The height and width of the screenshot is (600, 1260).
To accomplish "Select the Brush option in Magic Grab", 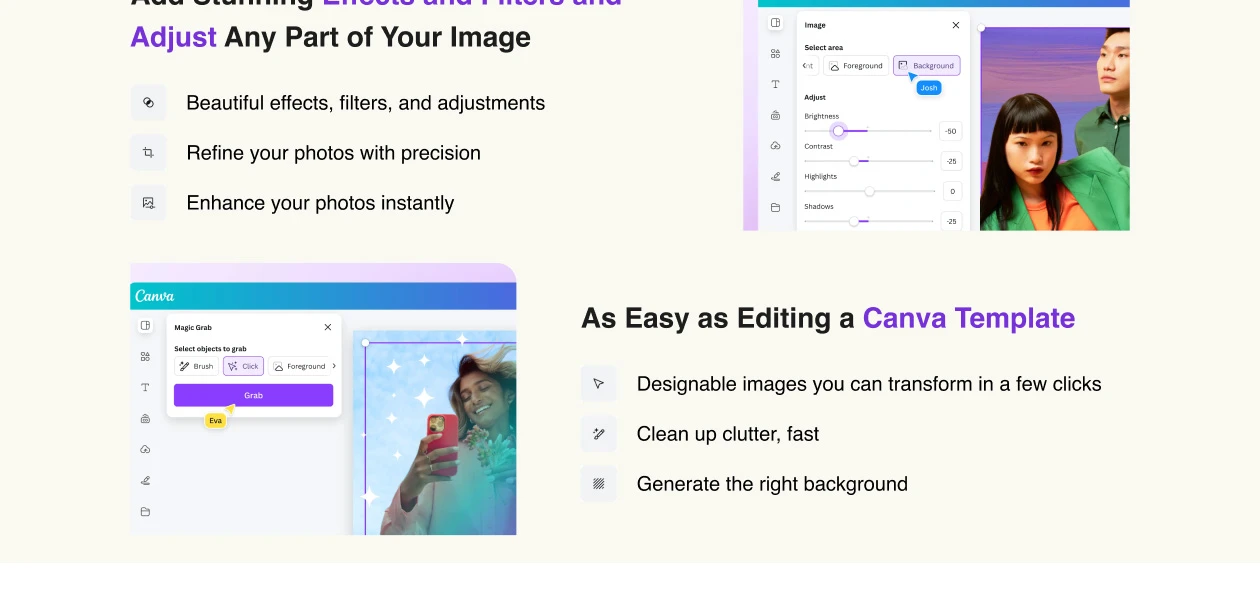I will [196, 366].
